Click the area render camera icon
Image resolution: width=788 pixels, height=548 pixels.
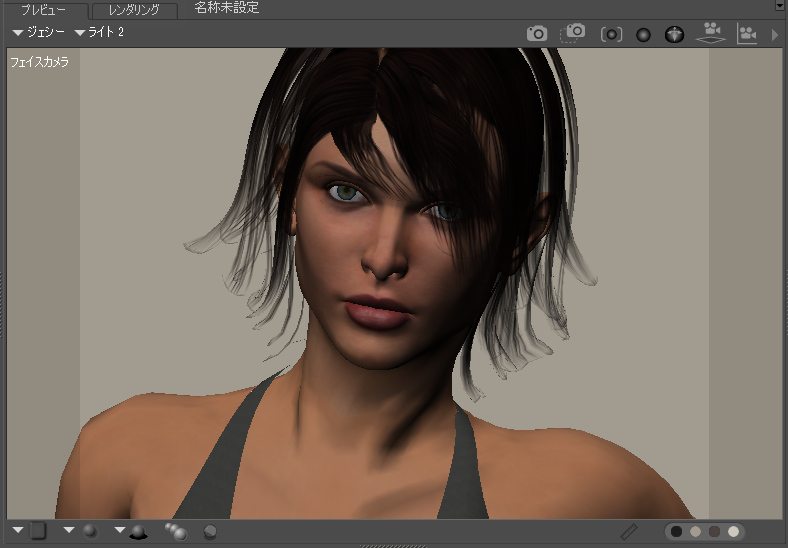tap(573, 33)
